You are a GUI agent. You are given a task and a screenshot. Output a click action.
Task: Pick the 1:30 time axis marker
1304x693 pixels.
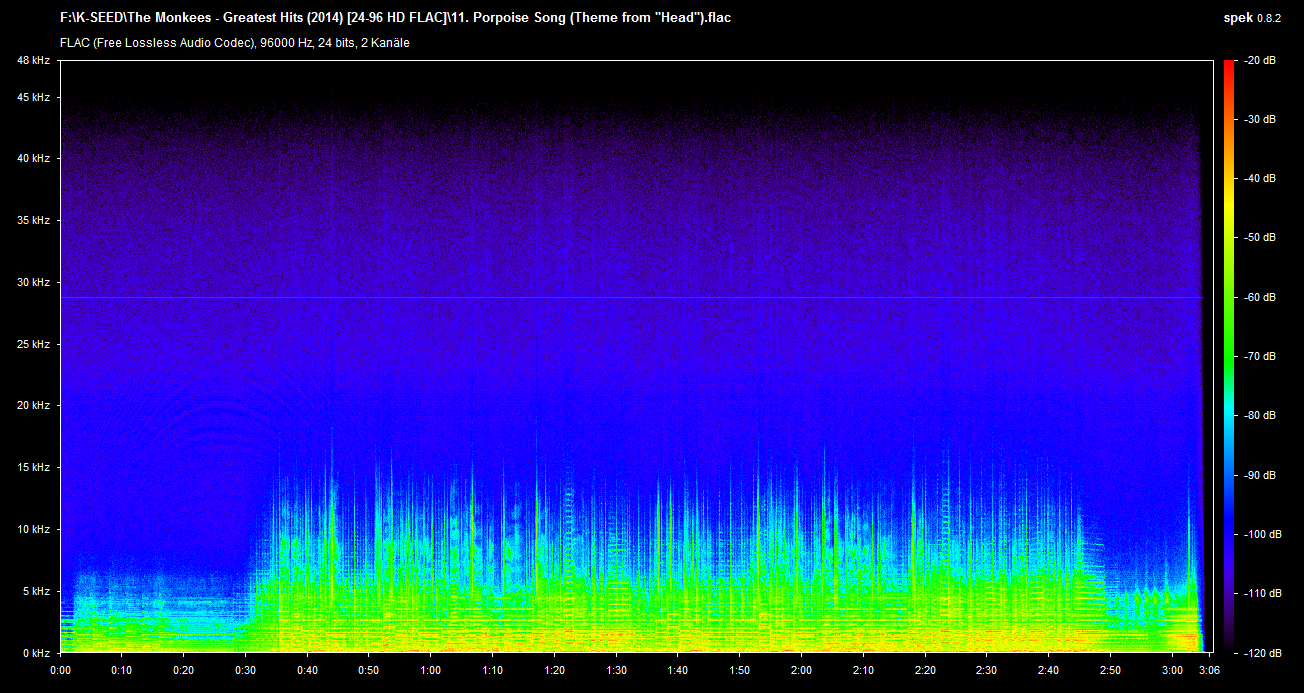pos(616,670)
